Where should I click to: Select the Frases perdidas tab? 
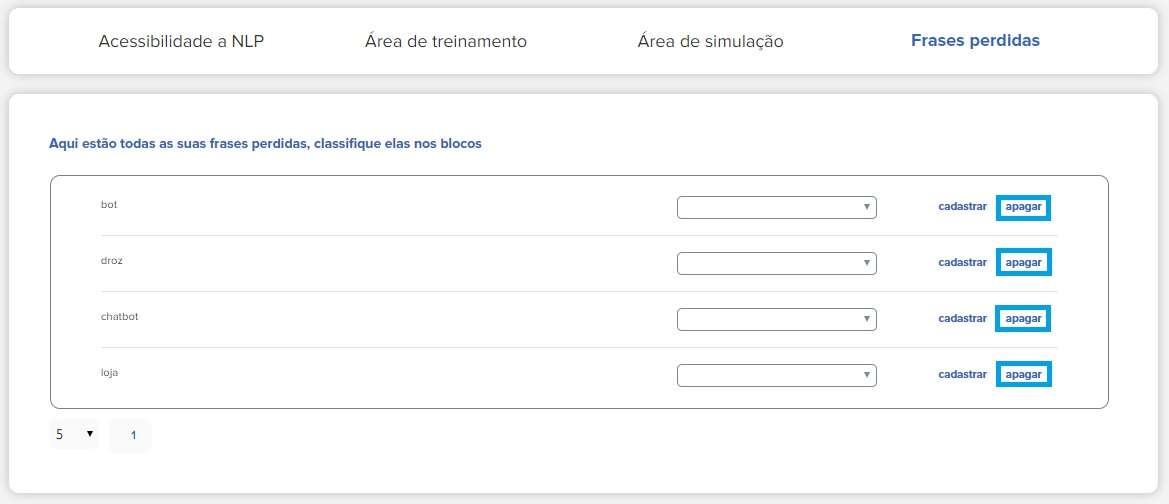[x=975, y=40]
